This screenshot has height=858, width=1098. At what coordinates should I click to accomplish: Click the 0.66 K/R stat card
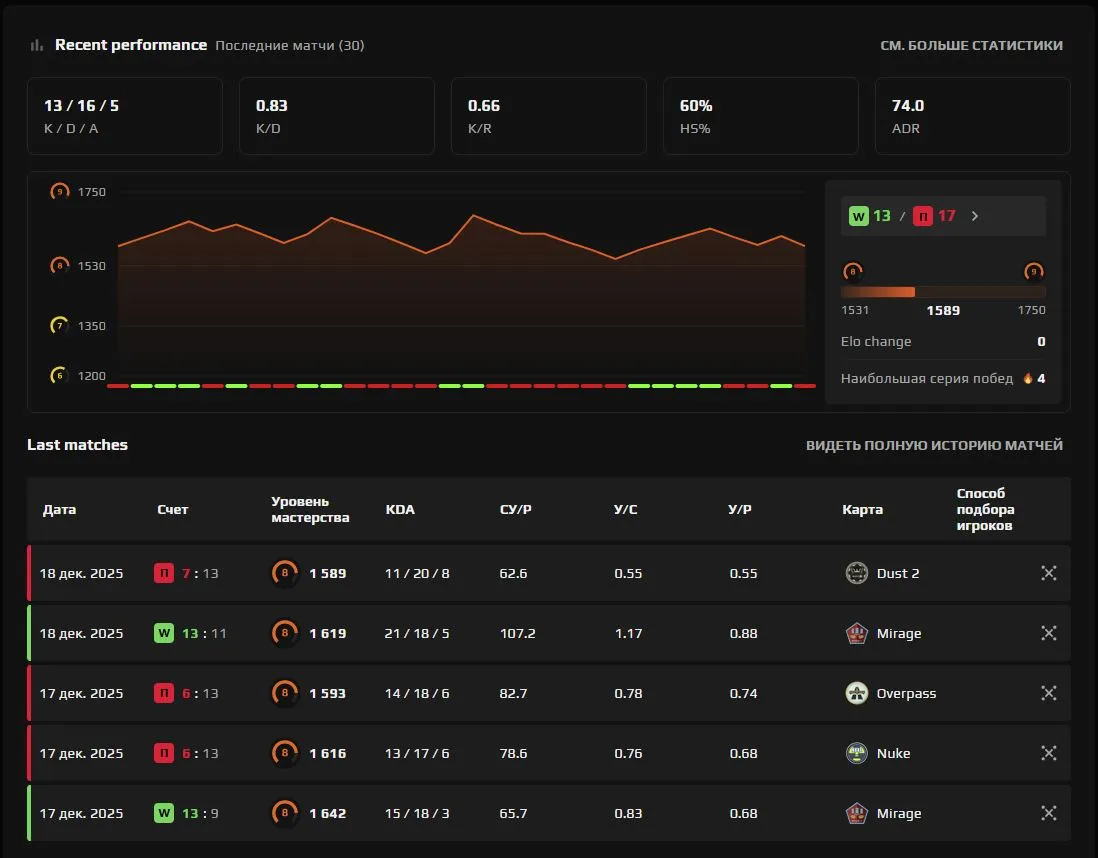tap(549, 116)
